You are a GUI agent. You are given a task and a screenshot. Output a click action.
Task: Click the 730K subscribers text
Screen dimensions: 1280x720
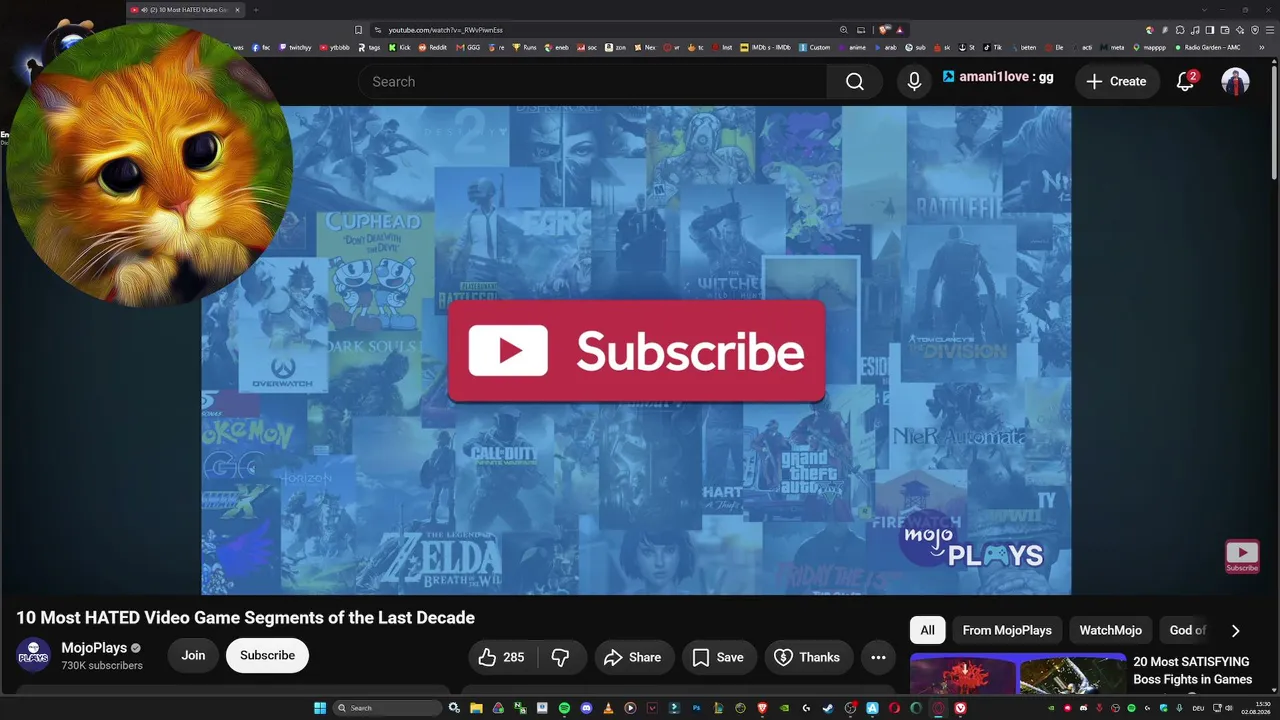102,666
